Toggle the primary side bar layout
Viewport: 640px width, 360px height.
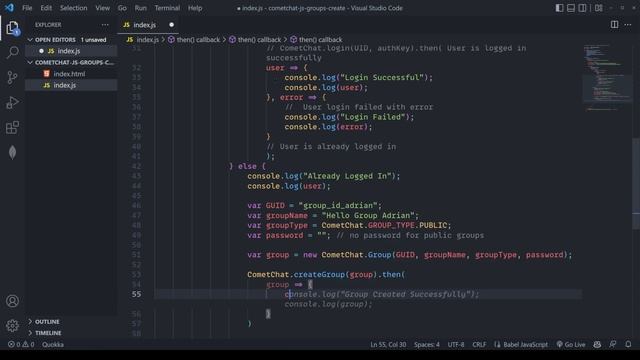click(x=560, y=8)
